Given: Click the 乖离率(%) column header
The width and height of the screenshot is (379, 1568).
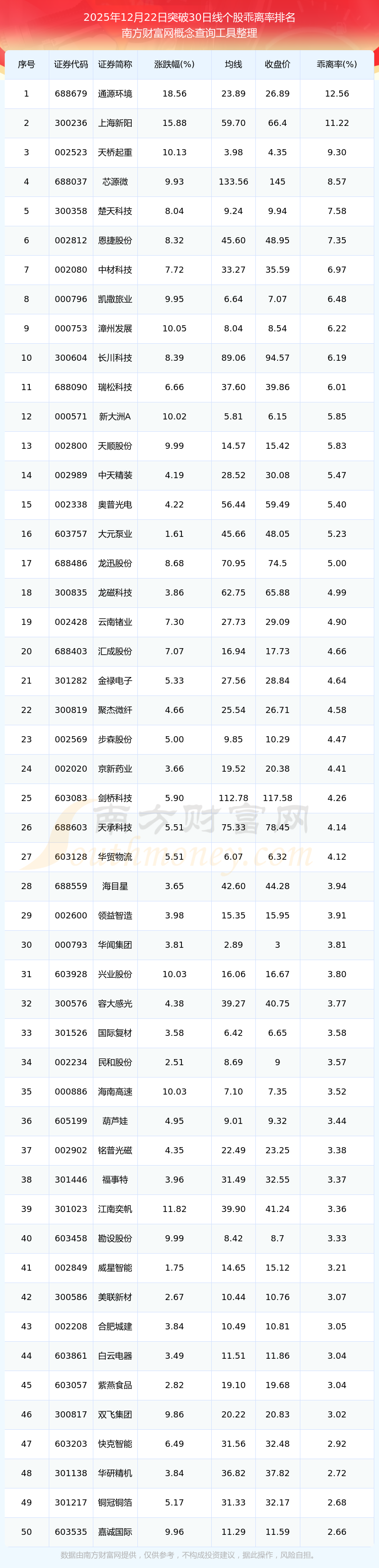Looking at the screenshot, I should [x=337, y=64].
